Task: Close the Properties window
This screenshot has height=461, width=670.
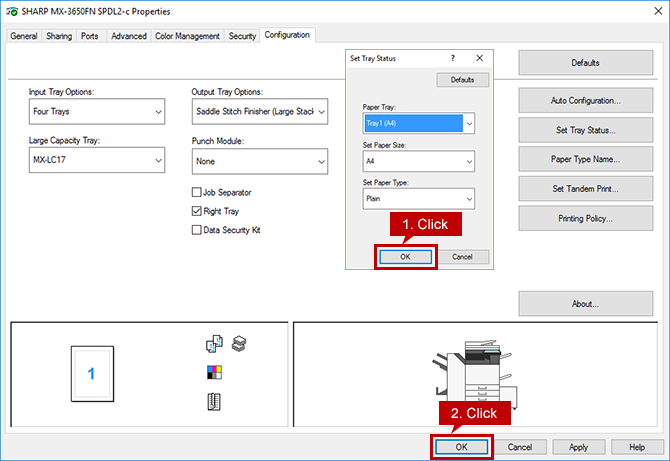Action: 658,11
